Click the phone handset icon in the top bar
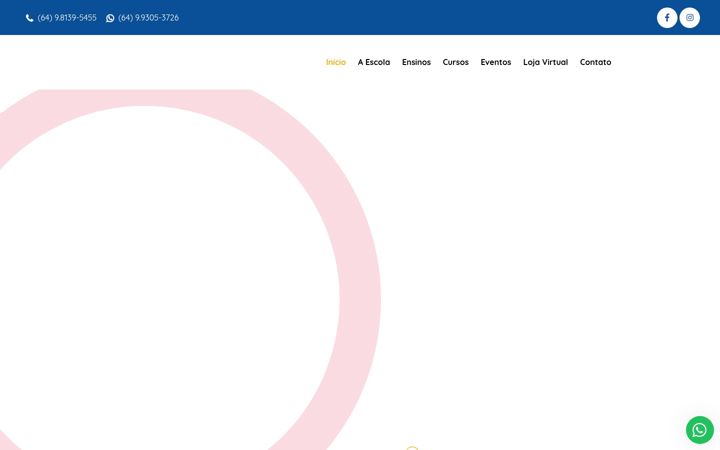720x450 pixels. coord(29,18)
